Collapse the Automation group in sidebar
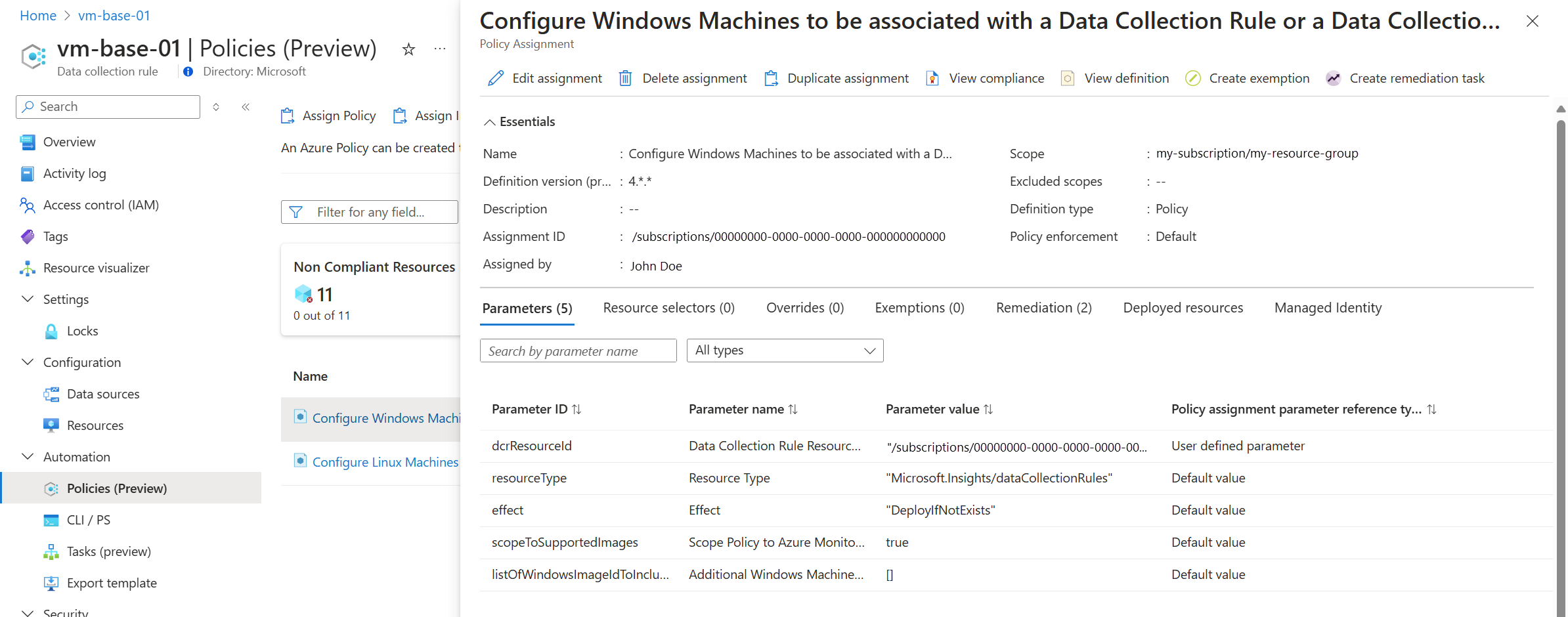The height and width of the screenshot is (617, 1568). [x=28, y=457]
